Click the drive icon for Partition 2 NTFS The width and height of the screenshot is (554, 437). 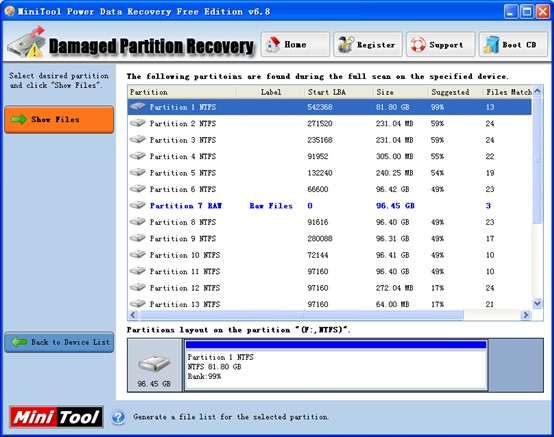[137, 123]
